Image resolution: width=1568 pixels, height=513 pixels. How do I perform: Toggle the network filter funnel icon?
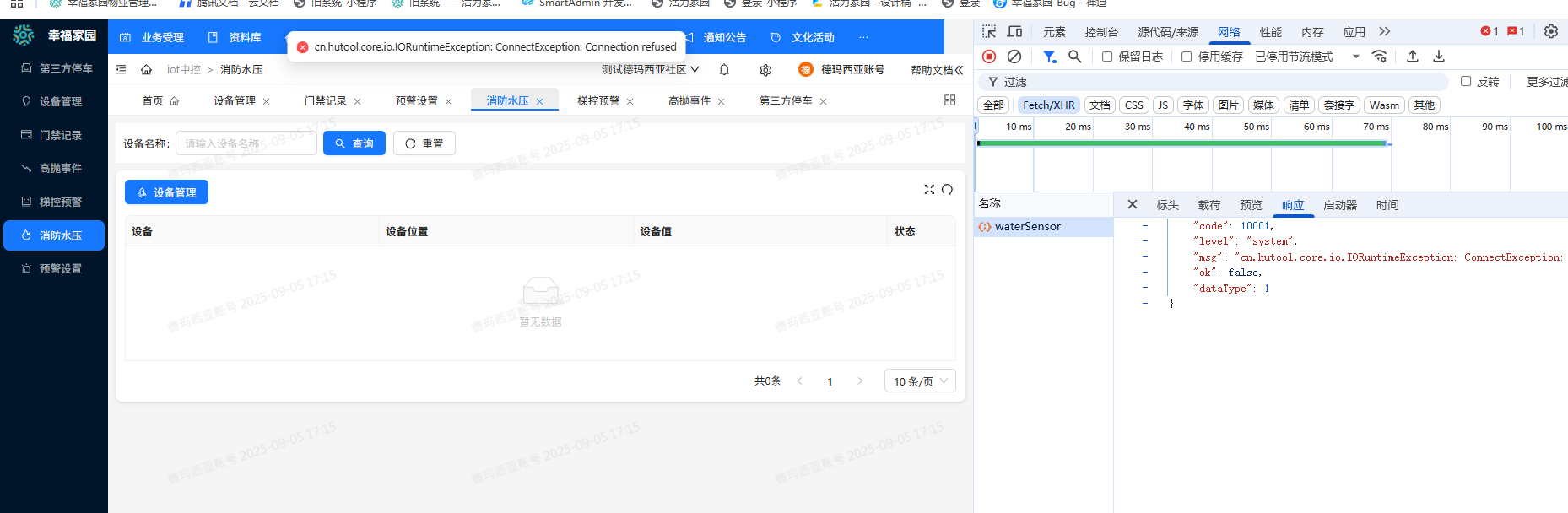tap(1049, 57)
